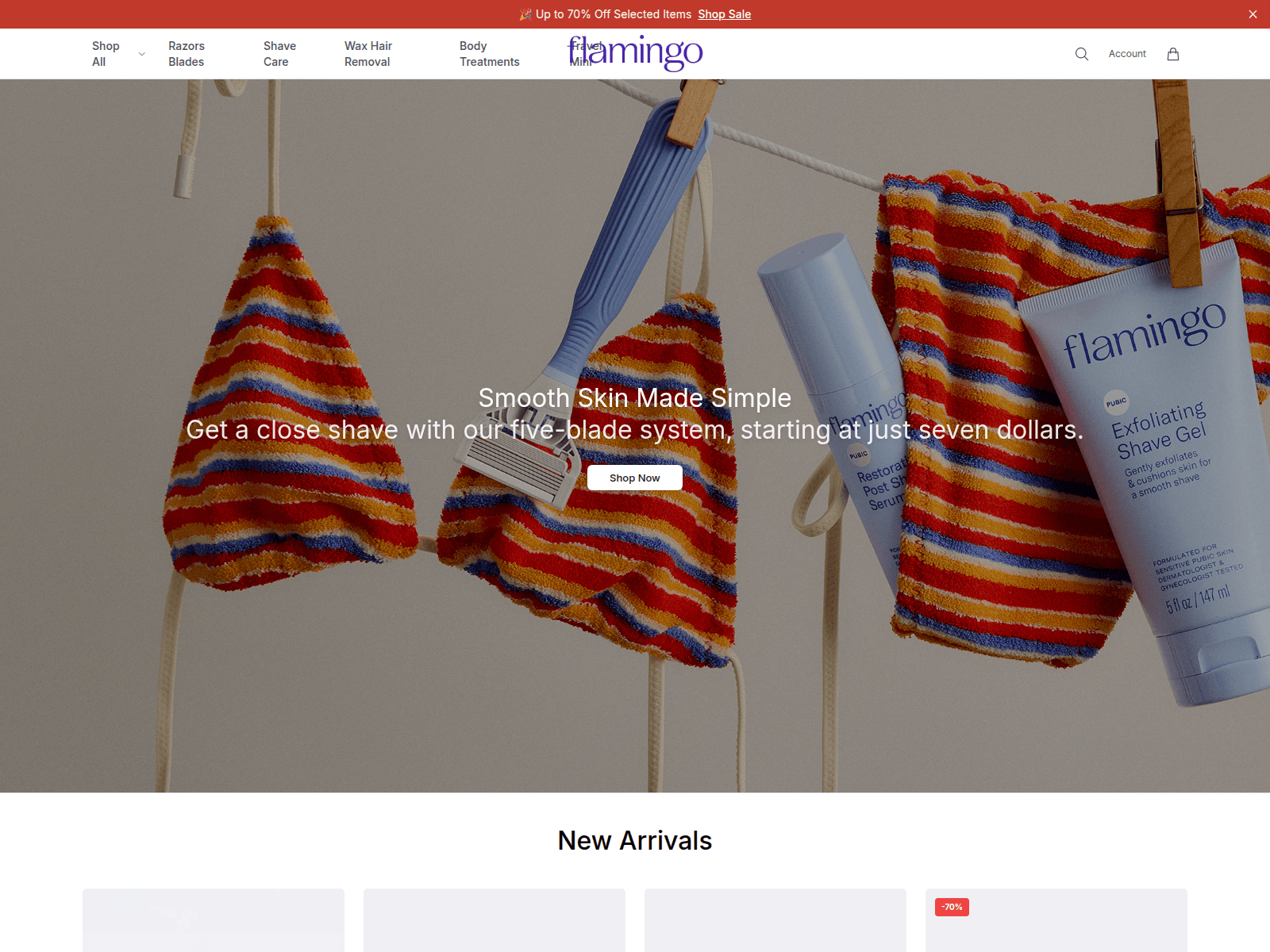1270x952 pixels.
Task: Open Wax Hair Removal menu item
Action: 368,54
